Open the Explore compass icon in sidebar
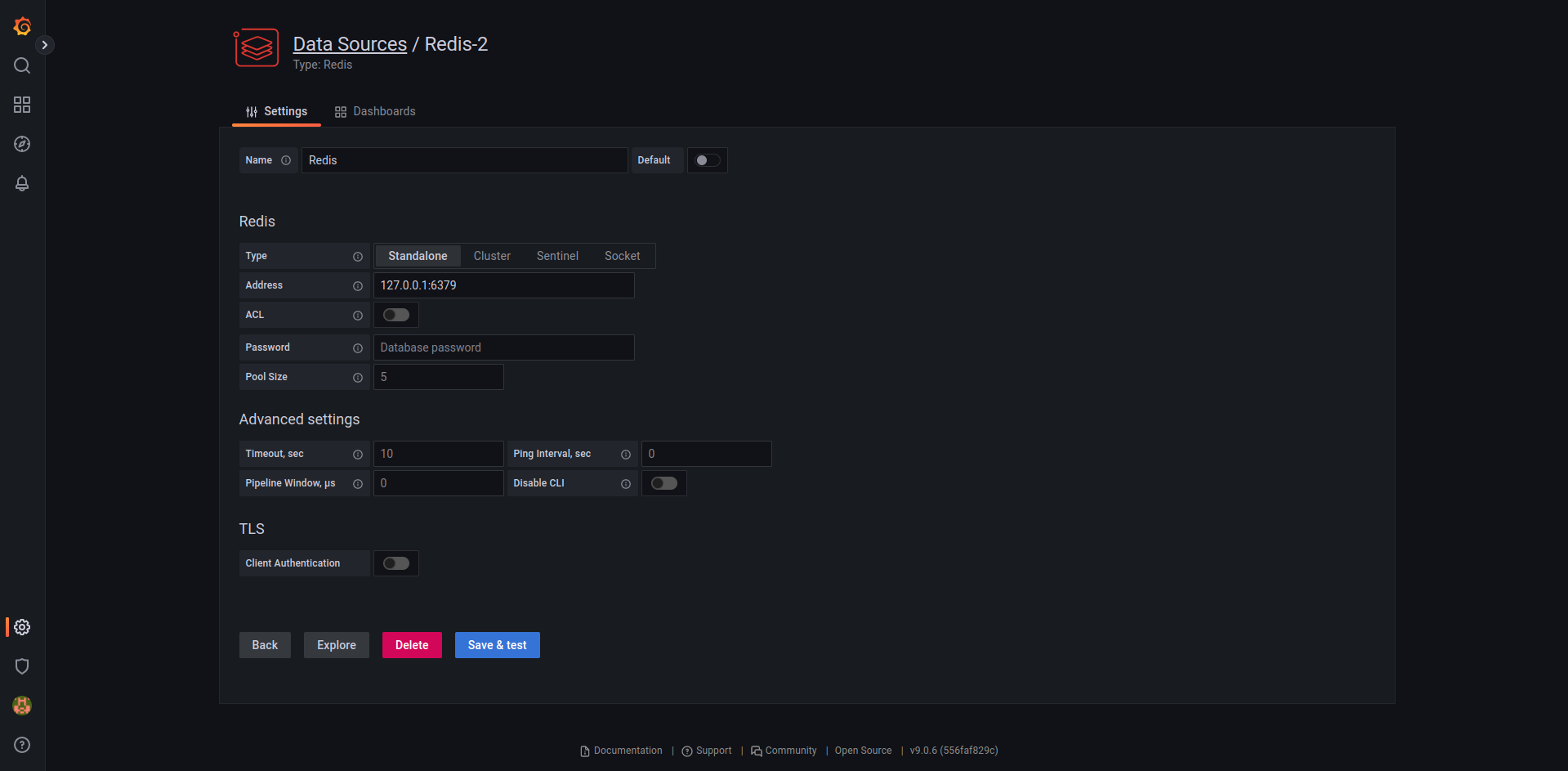The image size is (1568, 771). pos(22,144)
